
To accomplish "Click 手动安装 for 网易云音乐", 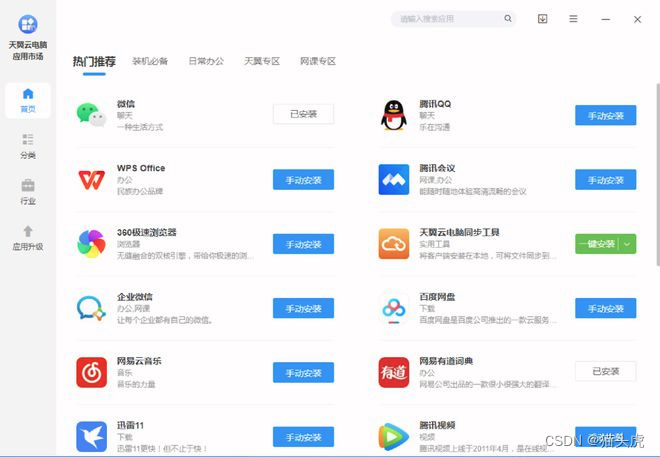I will tap(303, 373).
